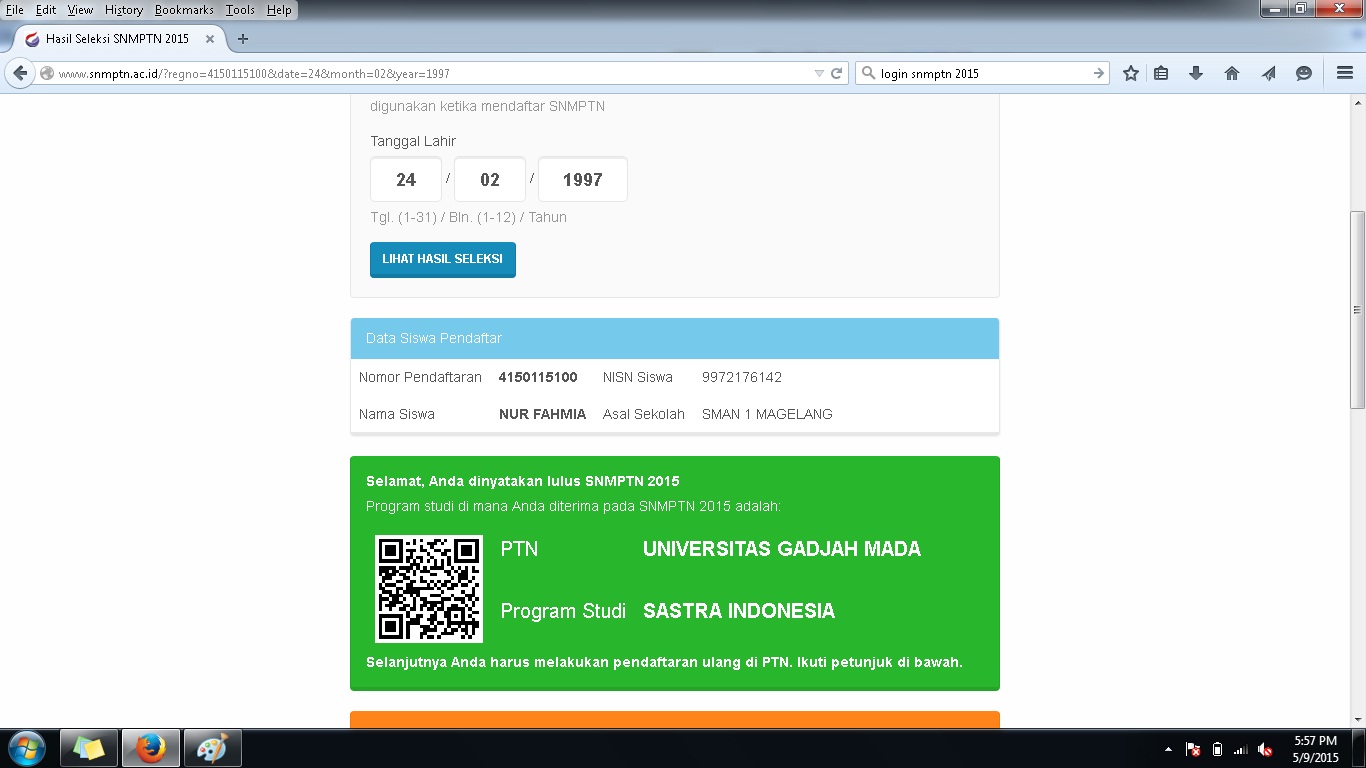Go to the Firefox Home icon
This screenshot has width=1366, height=768.
[1232, 73]
